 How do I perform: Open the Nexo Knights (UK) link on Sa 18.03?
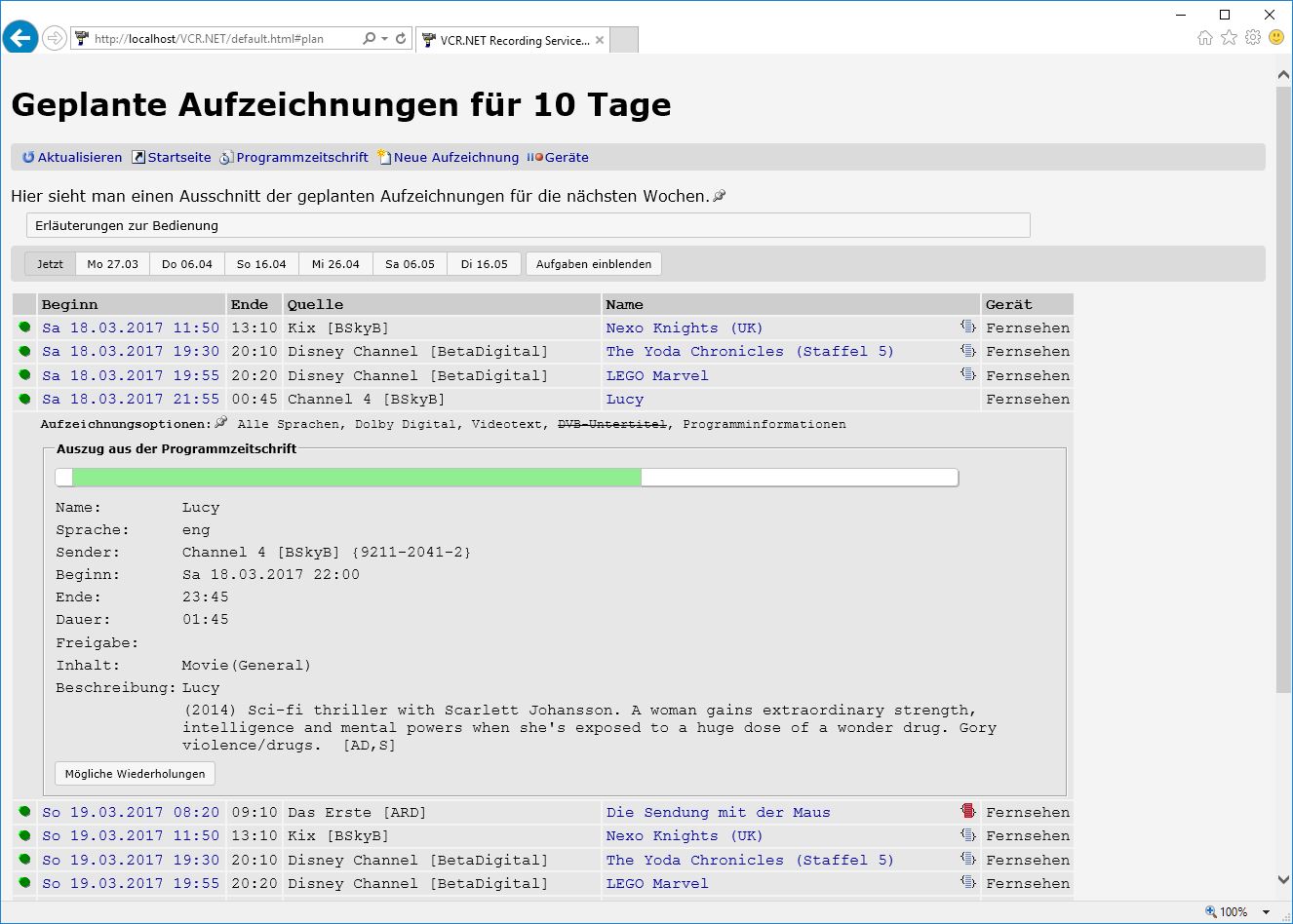click(684, 328)
